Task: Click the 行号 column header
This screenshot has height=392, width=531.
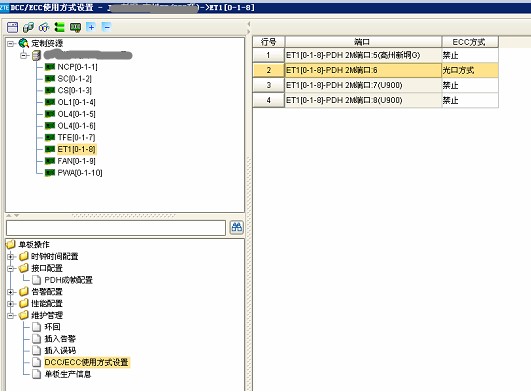Action: pos(269,42)
